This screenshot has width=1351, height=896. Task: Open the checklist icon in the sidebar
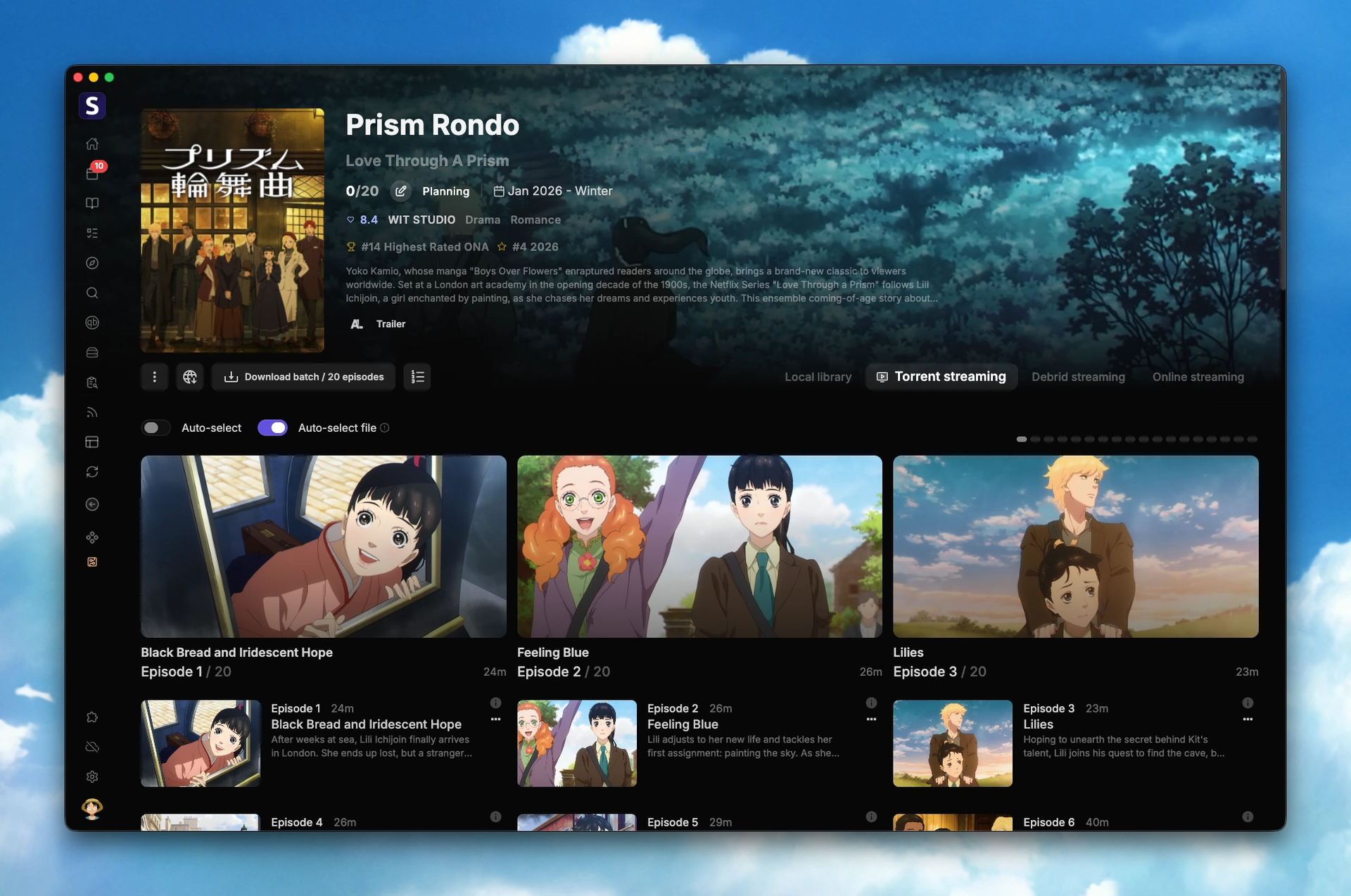coord(92,233)
